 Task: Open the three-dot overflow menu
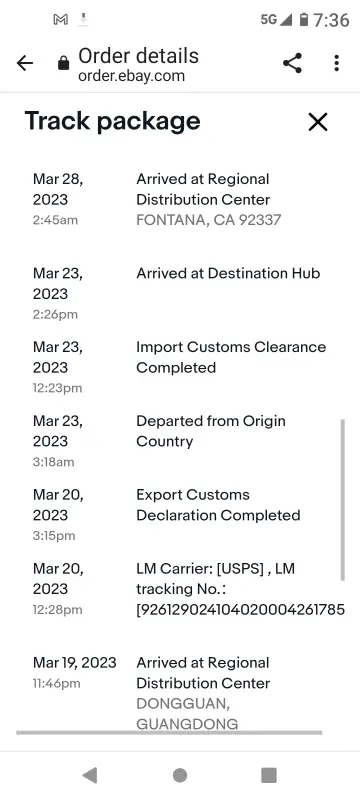click(336, 63)
